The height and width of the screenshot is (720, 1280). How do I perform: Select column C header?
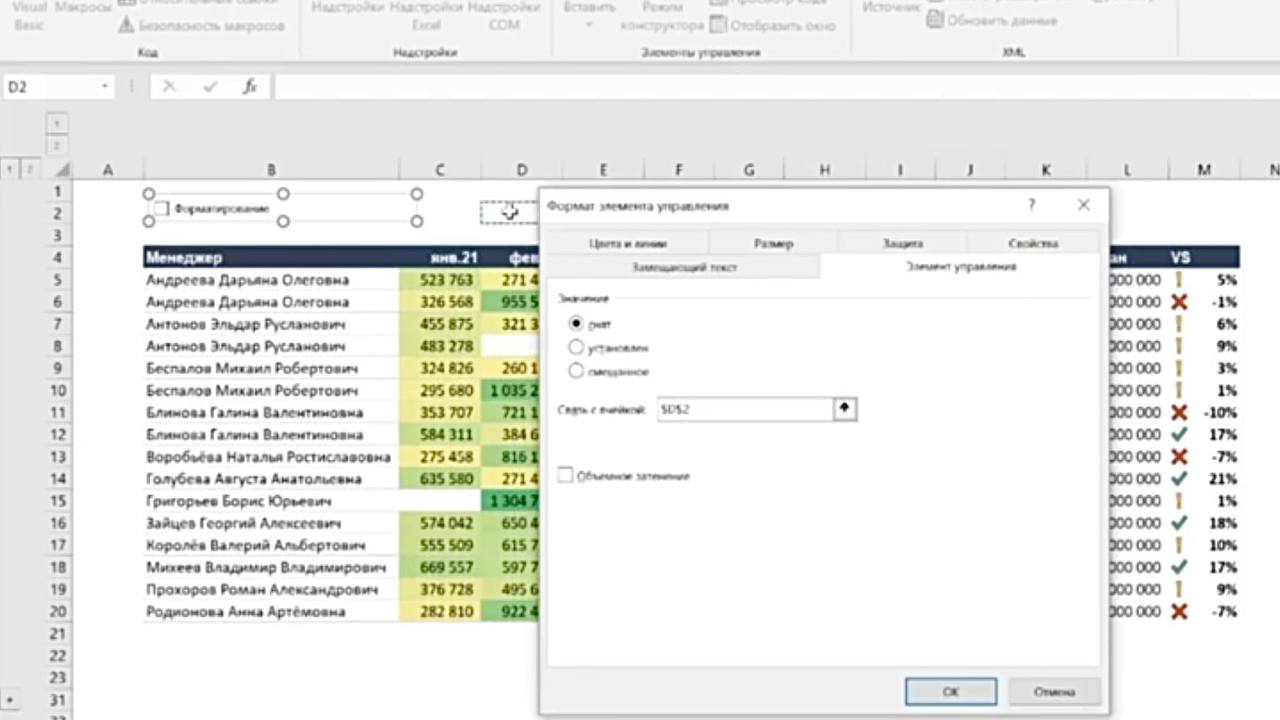click(x=440, y=170)
